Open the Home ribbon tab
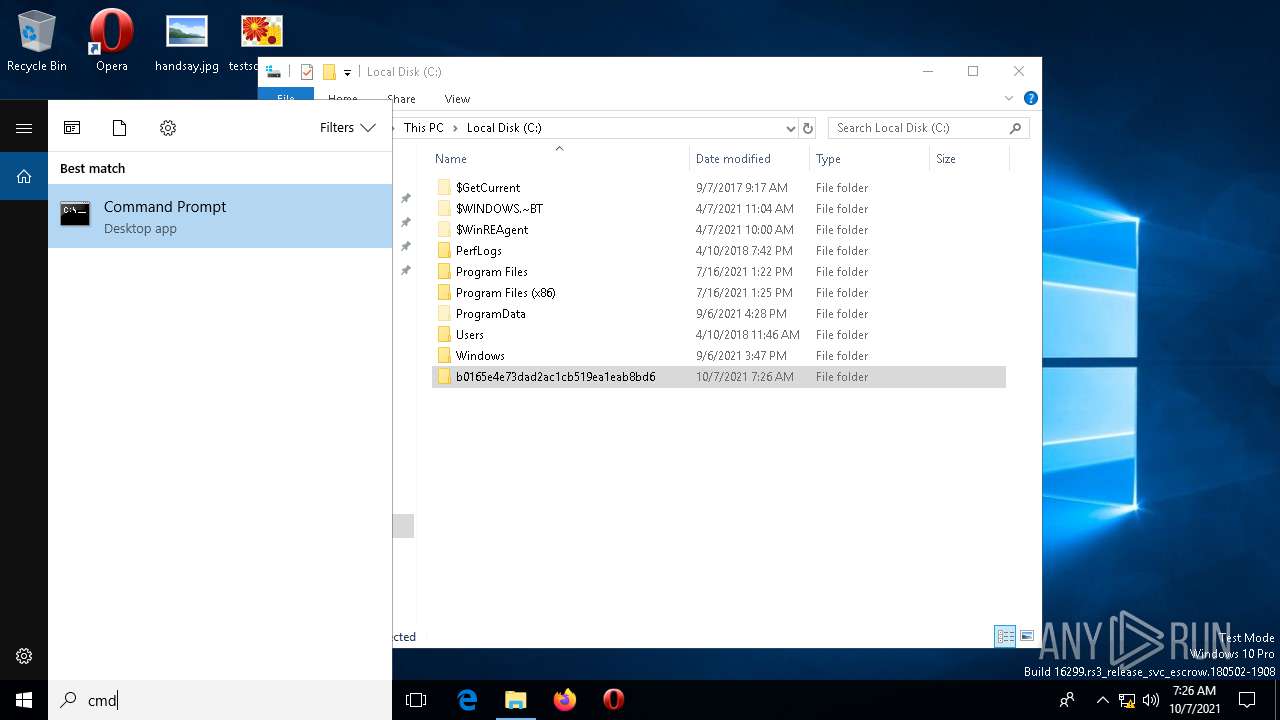The height and width of the screenshot is (720, 1280). tap(342, 99)
